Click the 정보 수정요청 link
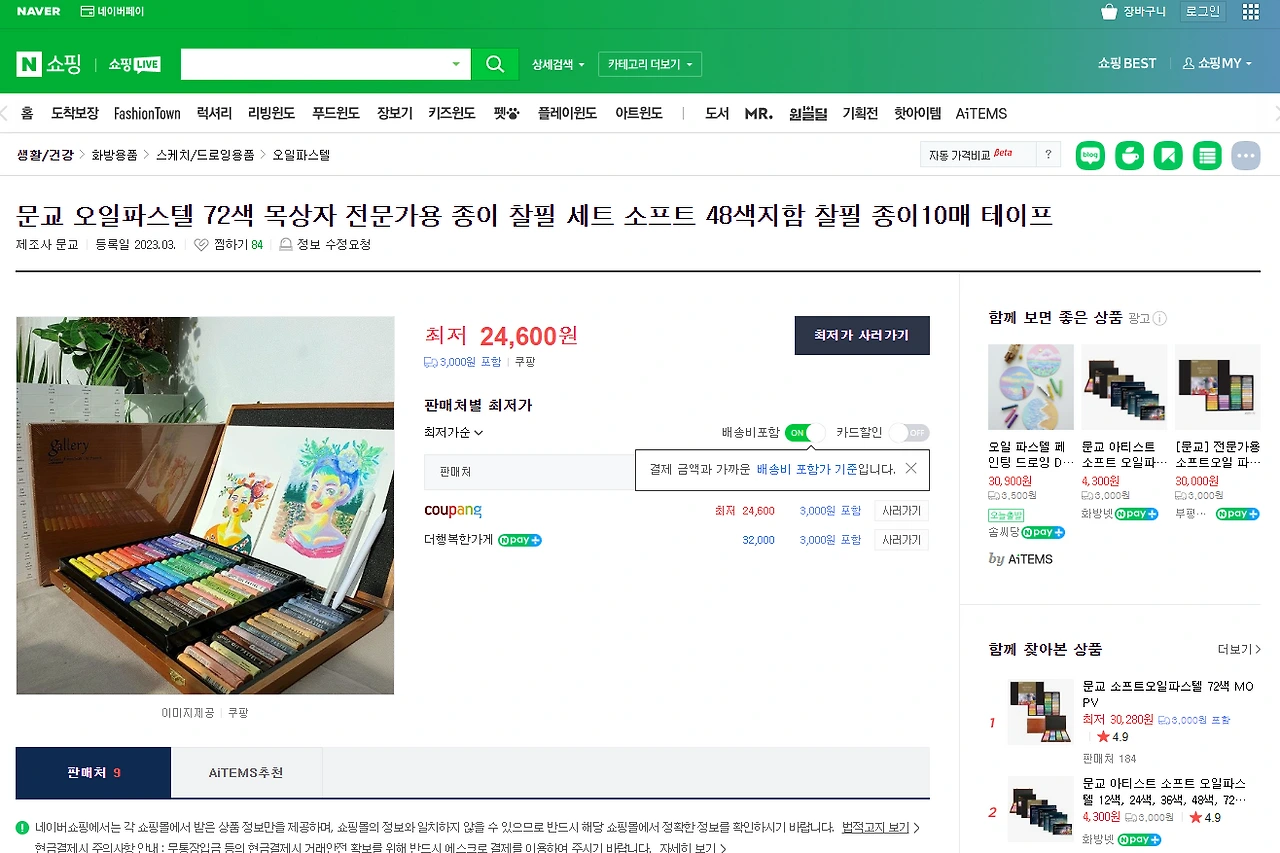This screenshot has width=1280, height=853. tap(325, 244)
